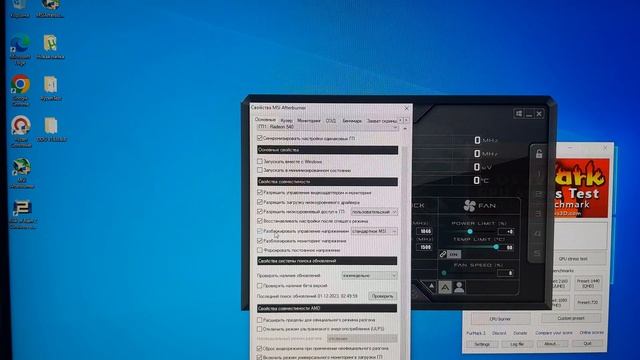The height and width of the screenshot is (360, 640).
Task: Toggle Синхронизировать настройки одинаковых ГП checkbox
Action: point(260,138)
